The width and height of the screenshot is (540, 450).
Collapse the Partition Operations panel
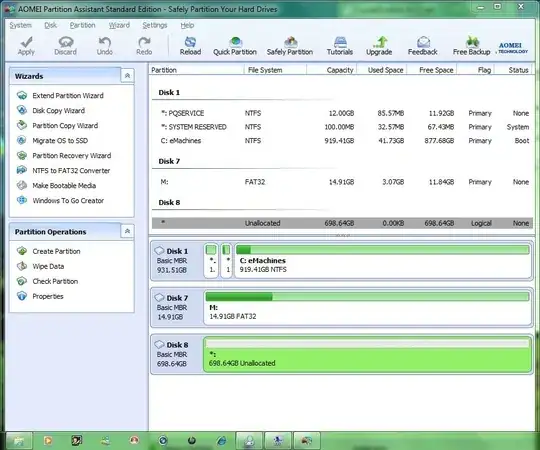(x=127, y=231)
